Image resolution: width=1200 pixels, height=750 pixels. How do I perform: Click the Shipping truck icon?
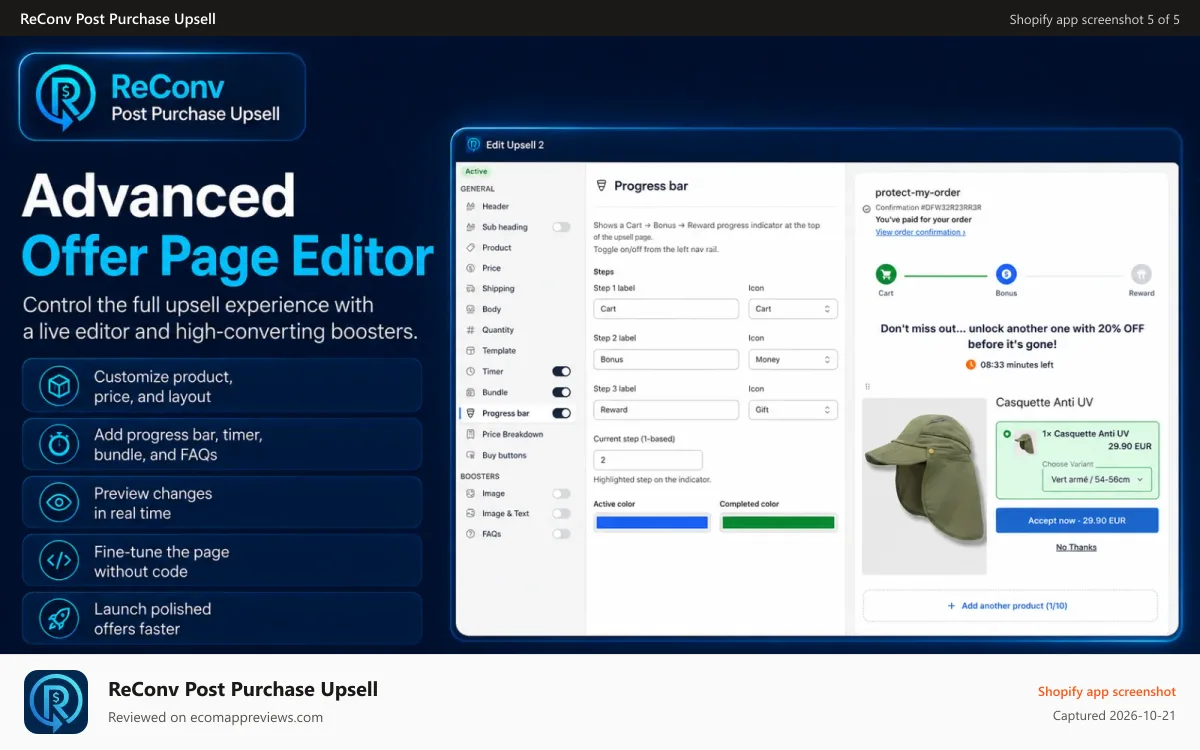point(470,289)
